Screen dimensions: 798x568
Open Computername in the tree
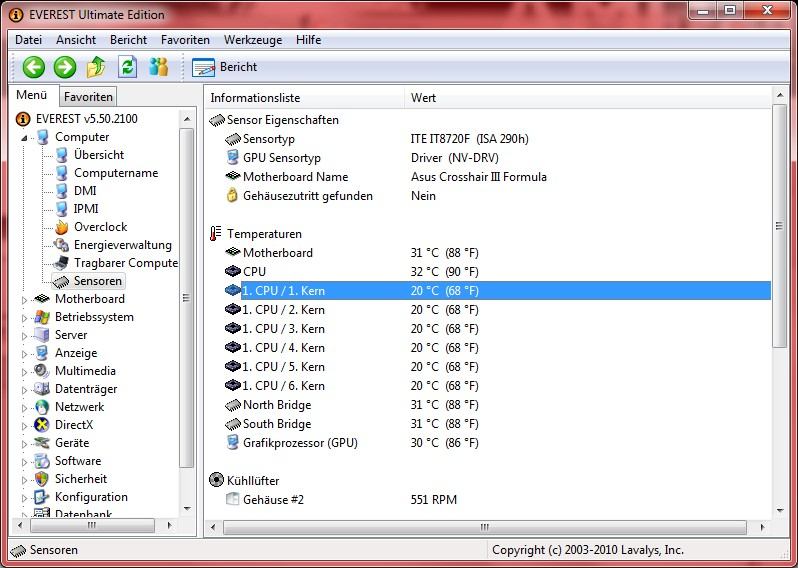point(116,173)
